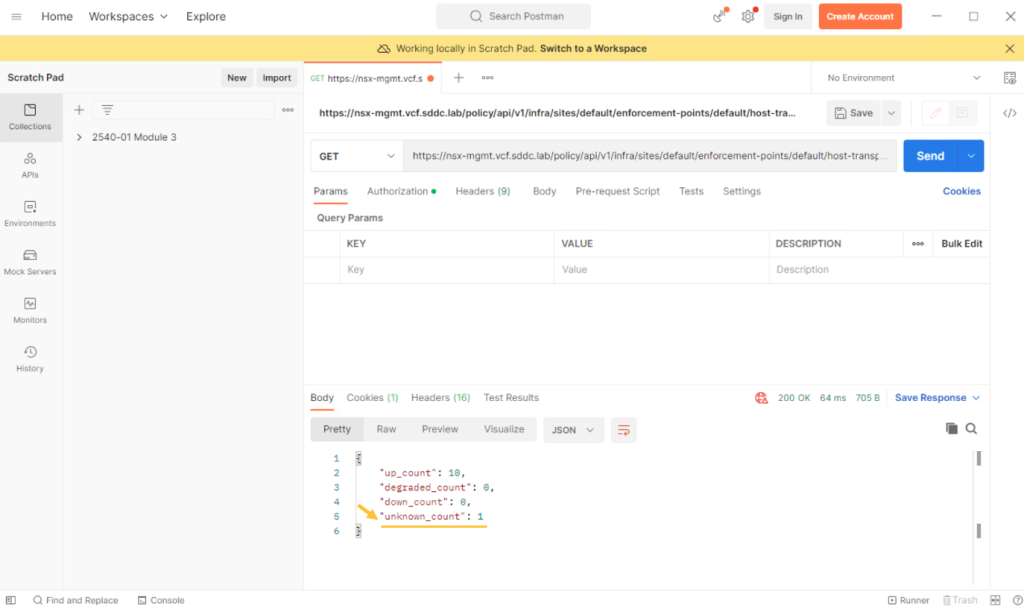Screen dimensions: 1024x609
Task: Click the Switch to a Workspace link
Action: pyautogui.click(x=593, y=48)
